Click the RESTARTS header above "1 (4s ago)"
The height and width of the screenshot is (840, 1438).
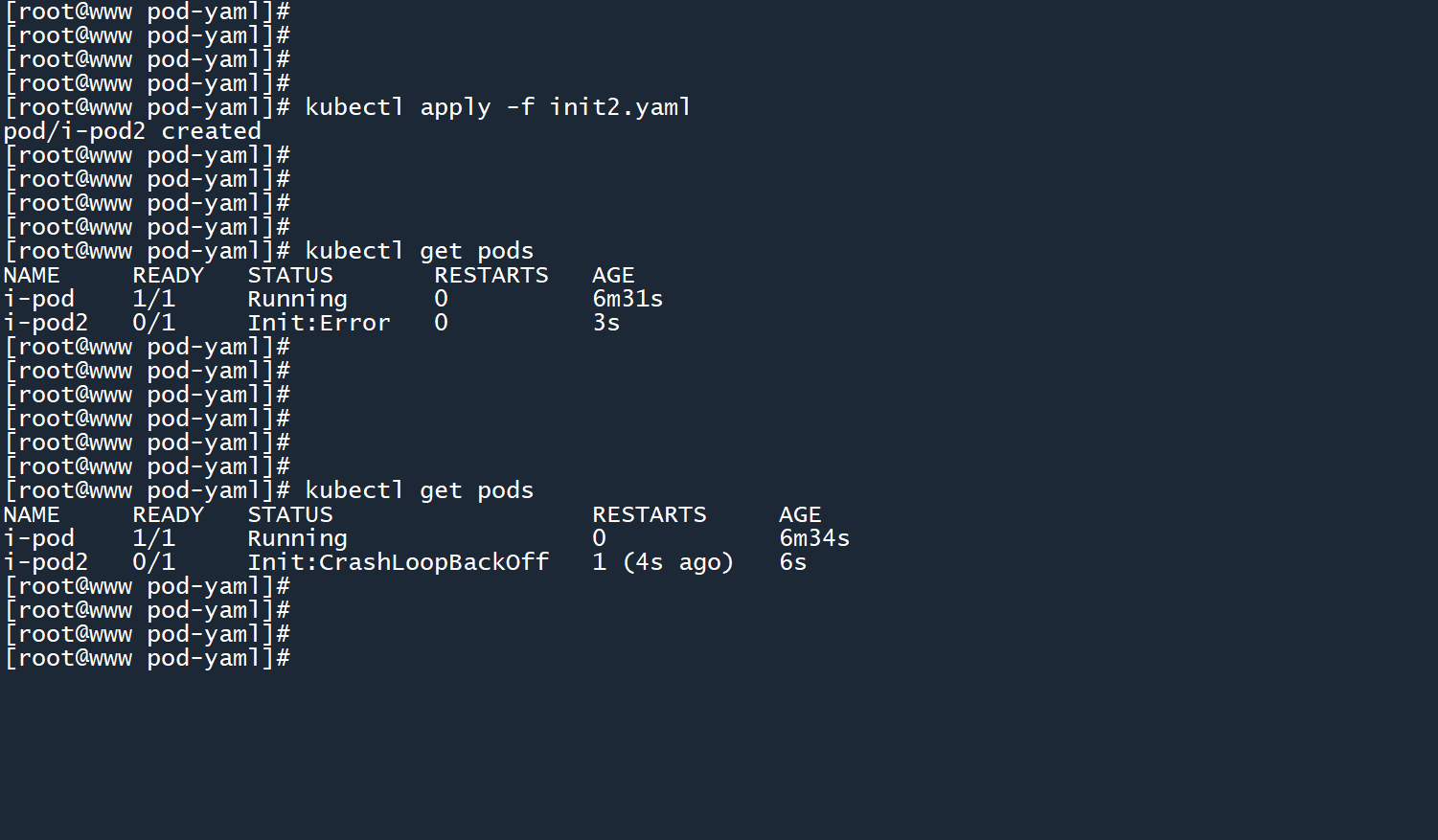coord(650,514)
